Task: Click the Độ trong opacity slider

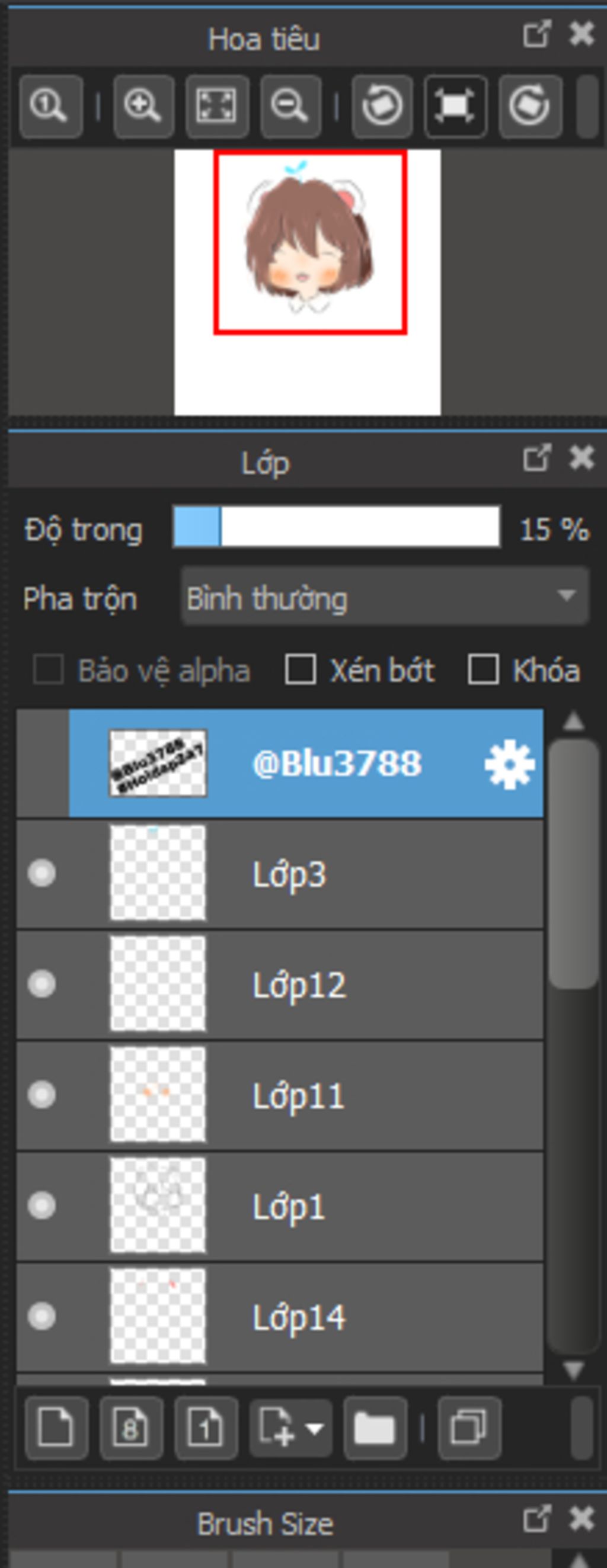Action: pos(336,527)
